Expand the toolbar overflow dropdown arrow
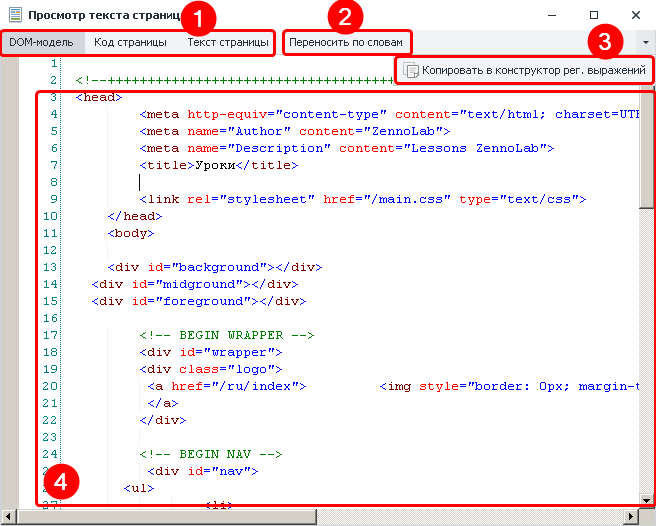This screenshot has height=526, width=656. 646,43
